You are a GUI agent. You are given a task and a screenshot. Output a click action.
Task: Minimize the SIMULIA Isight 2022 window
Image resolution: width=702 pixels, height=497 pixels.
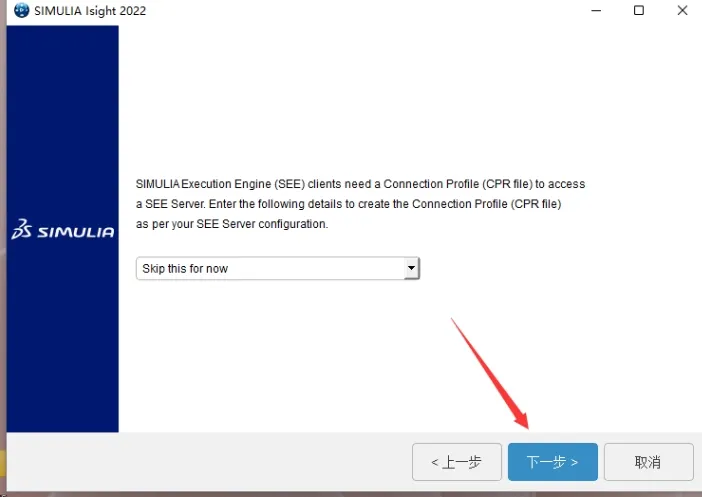coord(596,10)
